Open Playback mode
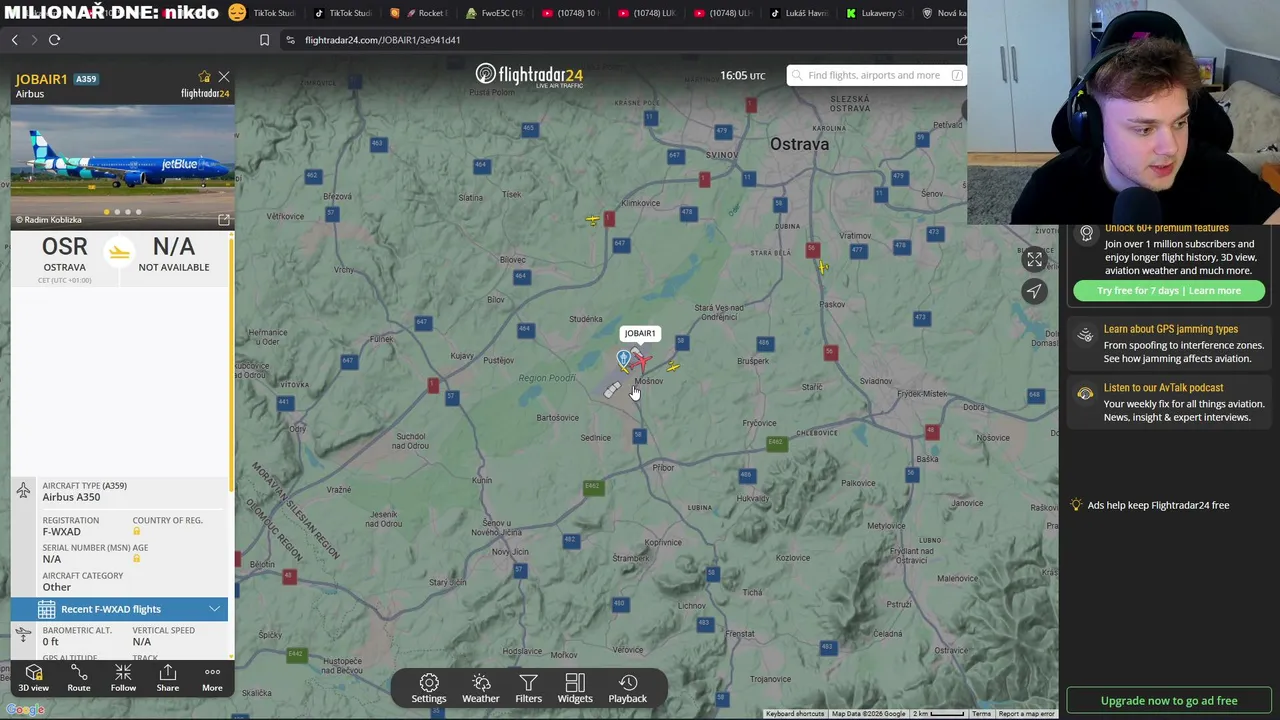Screen dimensions: 1280x720 pos(628,688)
